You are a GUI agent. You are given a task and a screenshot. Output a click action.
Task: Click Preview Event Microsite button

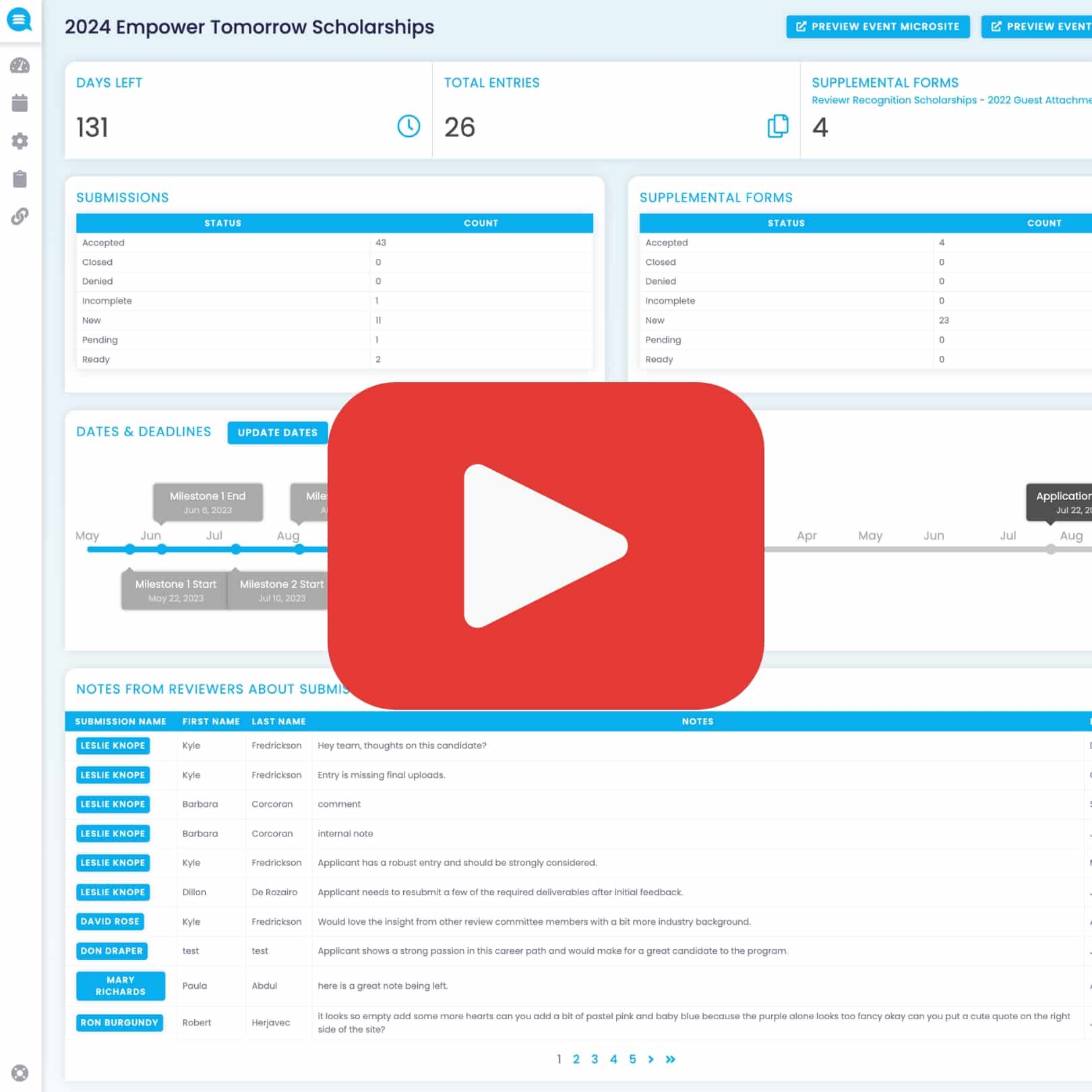click(878, 26)
